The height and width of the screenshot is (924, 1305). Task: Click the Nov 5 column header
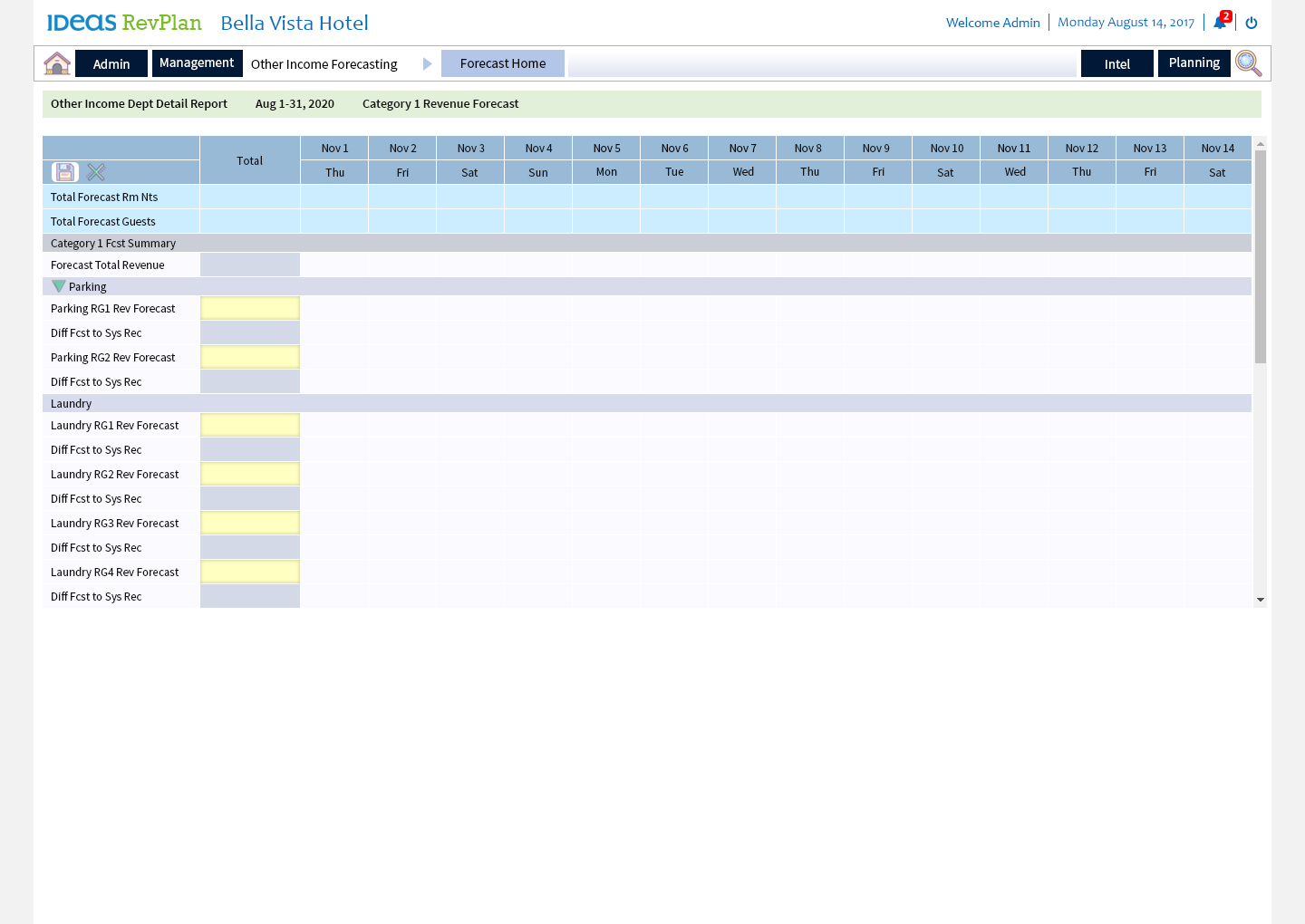click(x=606, y=149)
